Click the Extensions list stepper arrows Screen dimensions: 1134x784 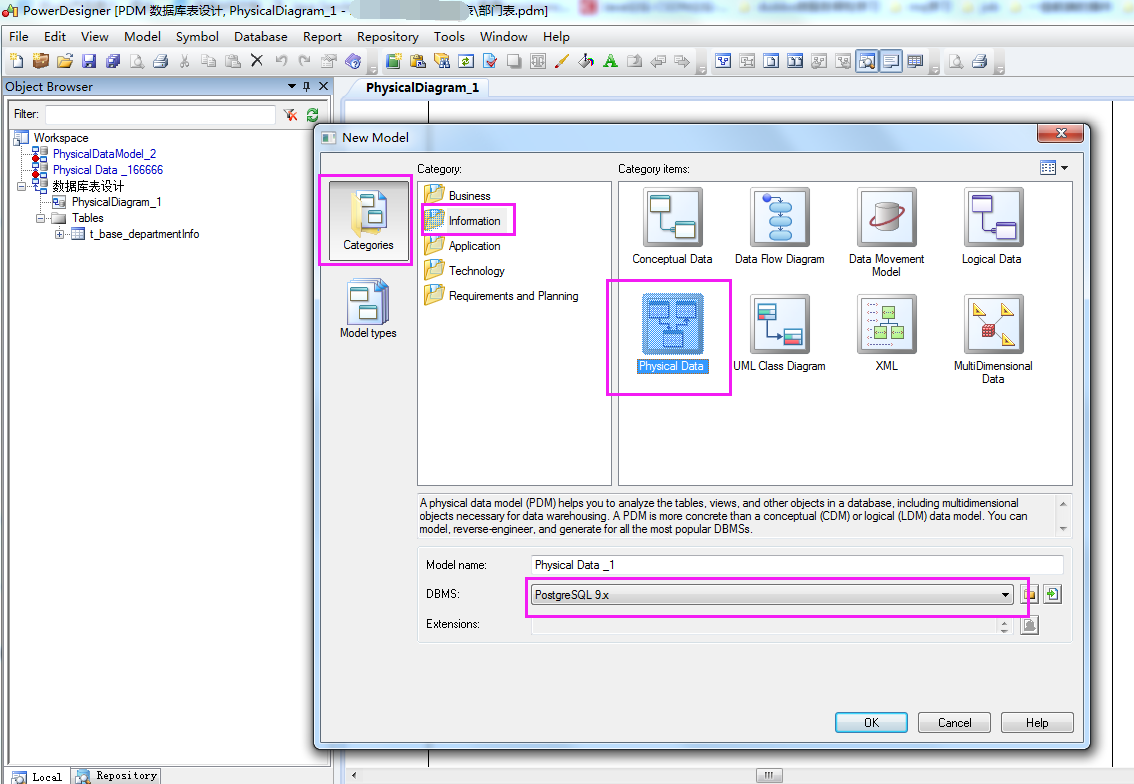click(x=1004, y=626)
